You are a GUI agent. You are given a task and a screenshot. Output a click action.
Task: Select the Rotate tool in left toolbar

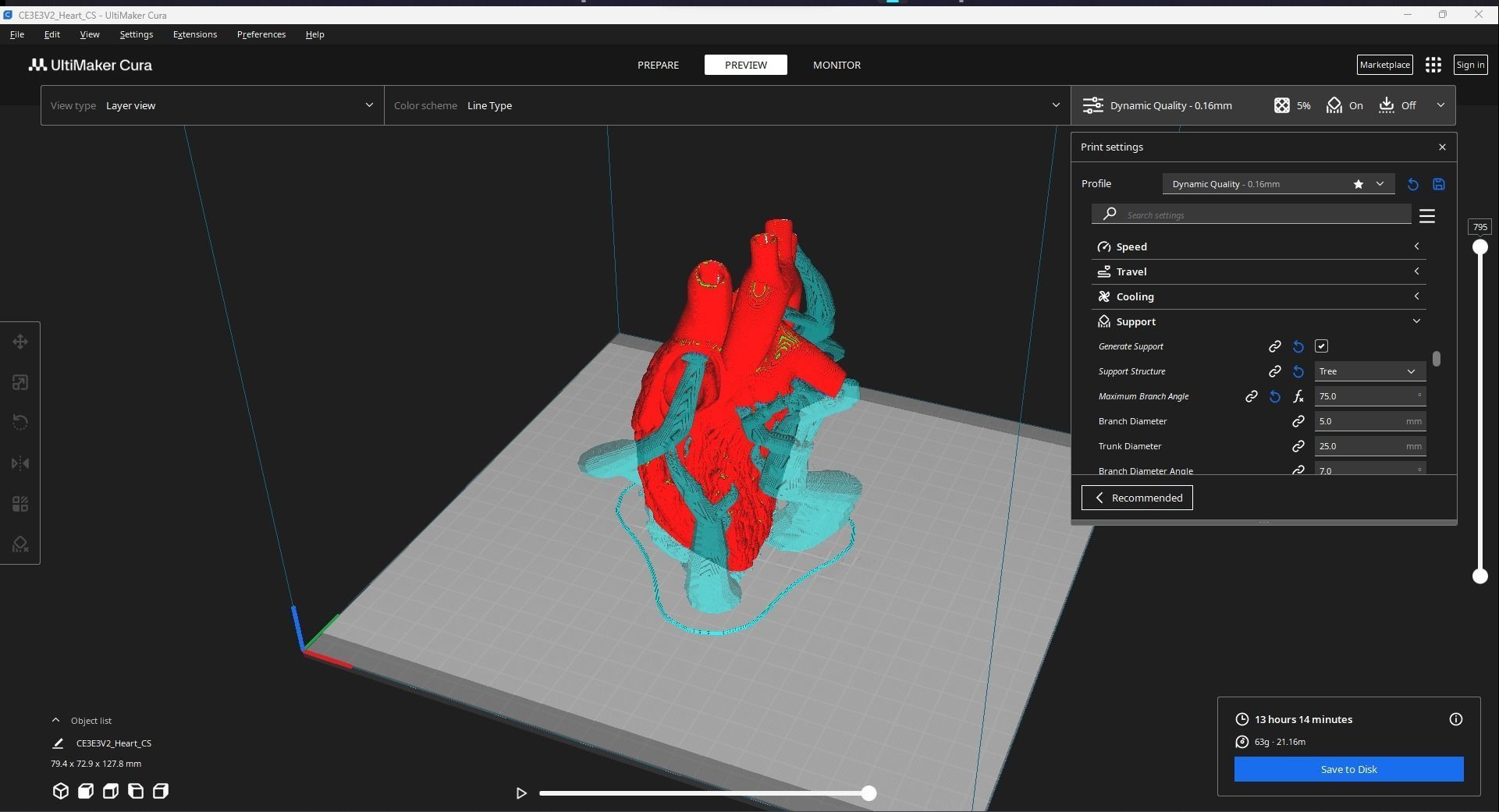[20, 423]
